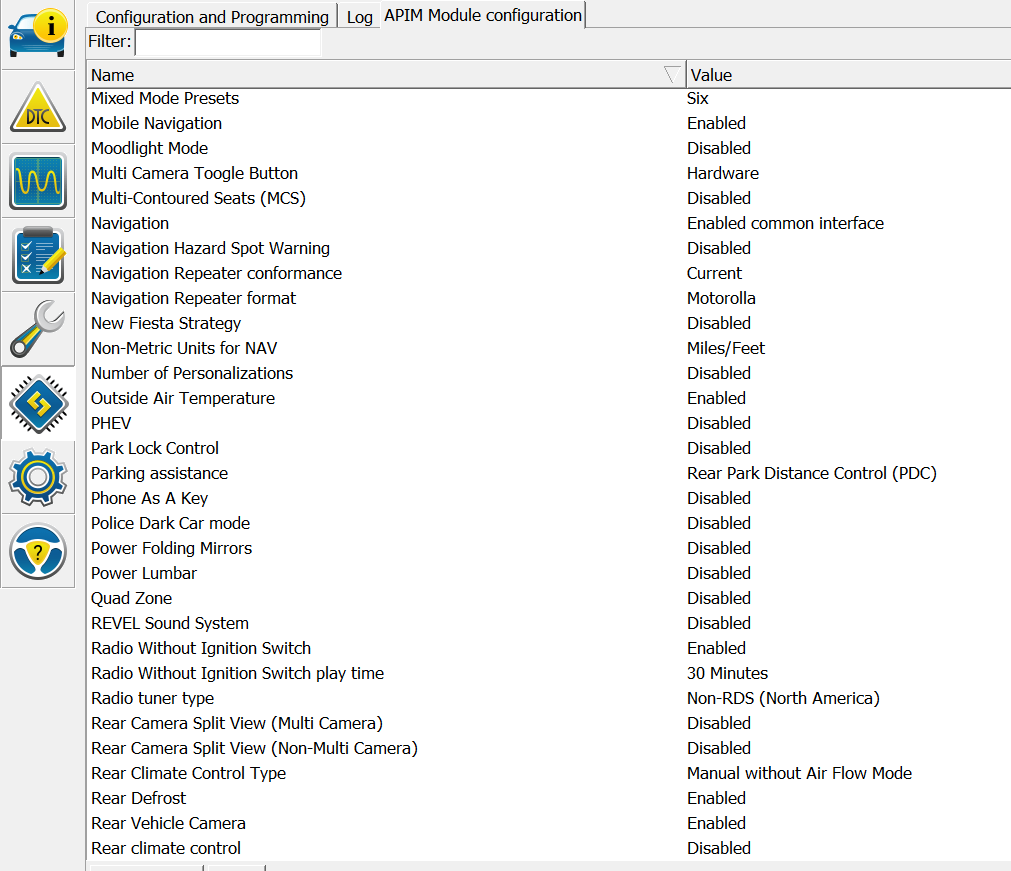Screen dimensions: 1011x871
Task: Select the Navigation Repeater format row
Action: (193, 298)
